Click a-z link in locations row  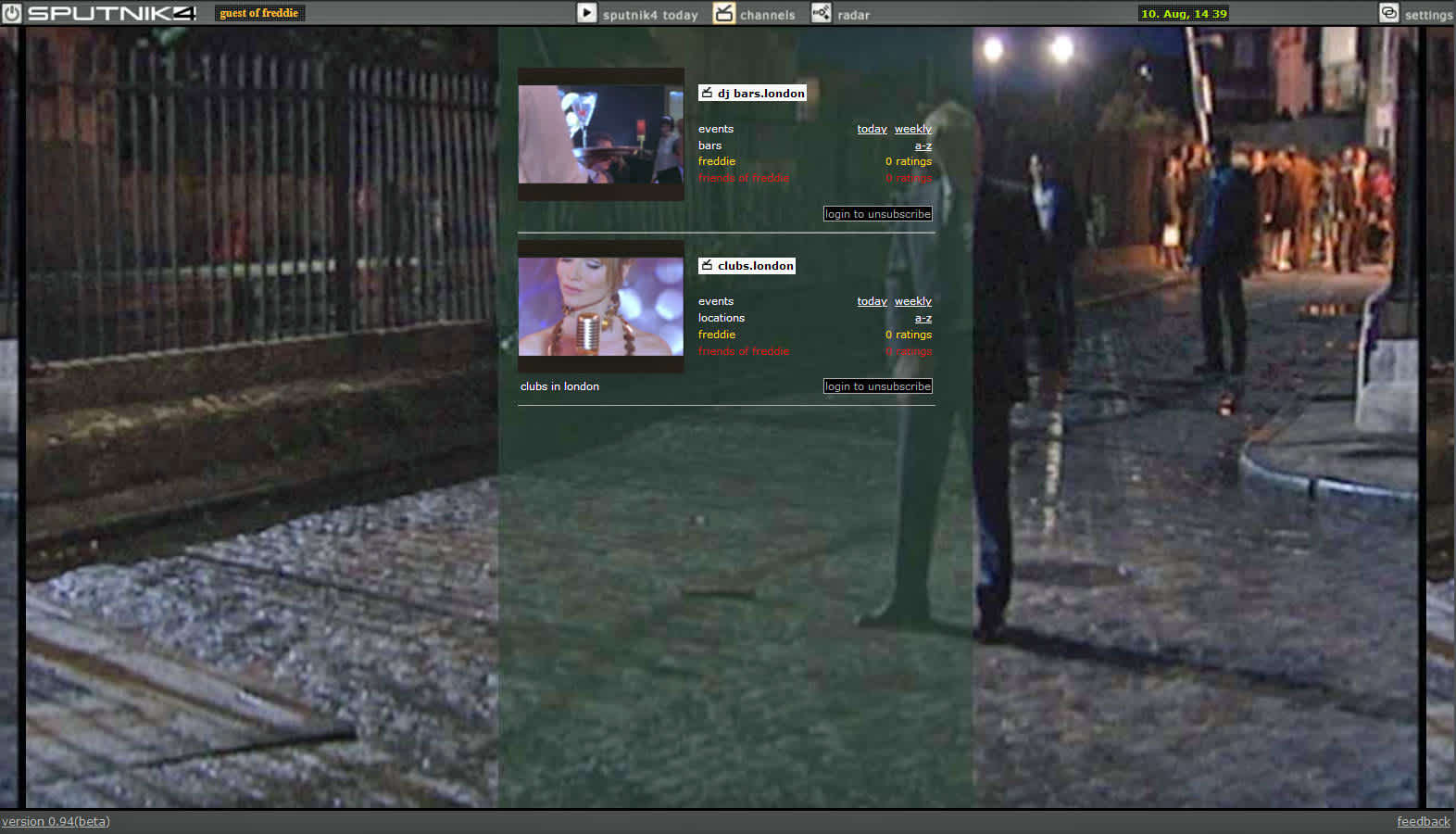point(923,318)
